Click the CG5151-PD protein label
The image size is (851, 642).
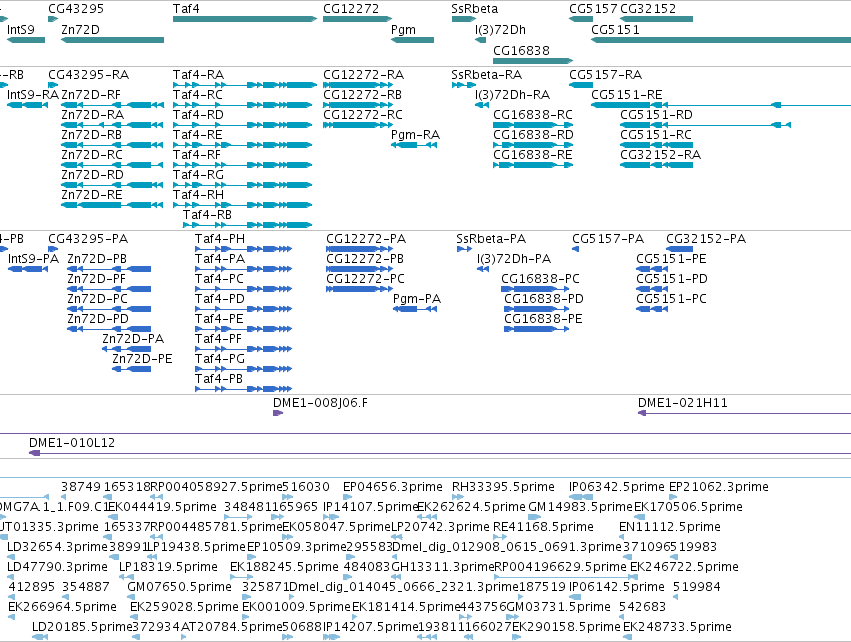pyautogui.click(x=672, y=279)
